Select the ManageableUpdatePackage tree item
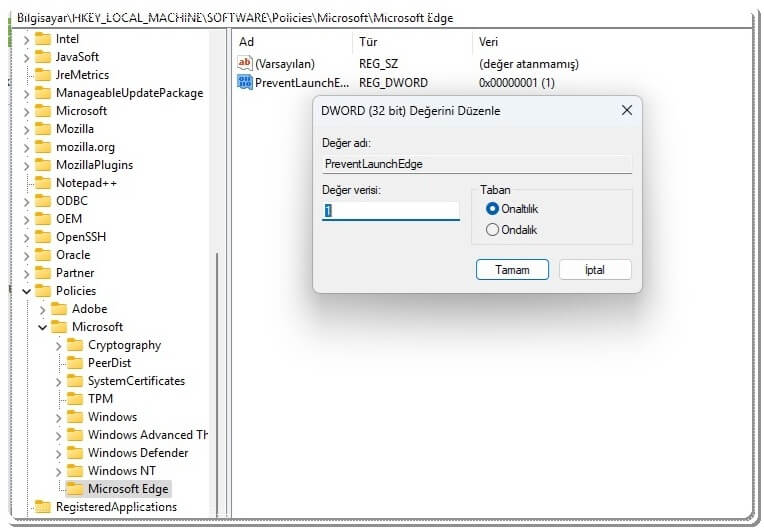 point(129,93)
